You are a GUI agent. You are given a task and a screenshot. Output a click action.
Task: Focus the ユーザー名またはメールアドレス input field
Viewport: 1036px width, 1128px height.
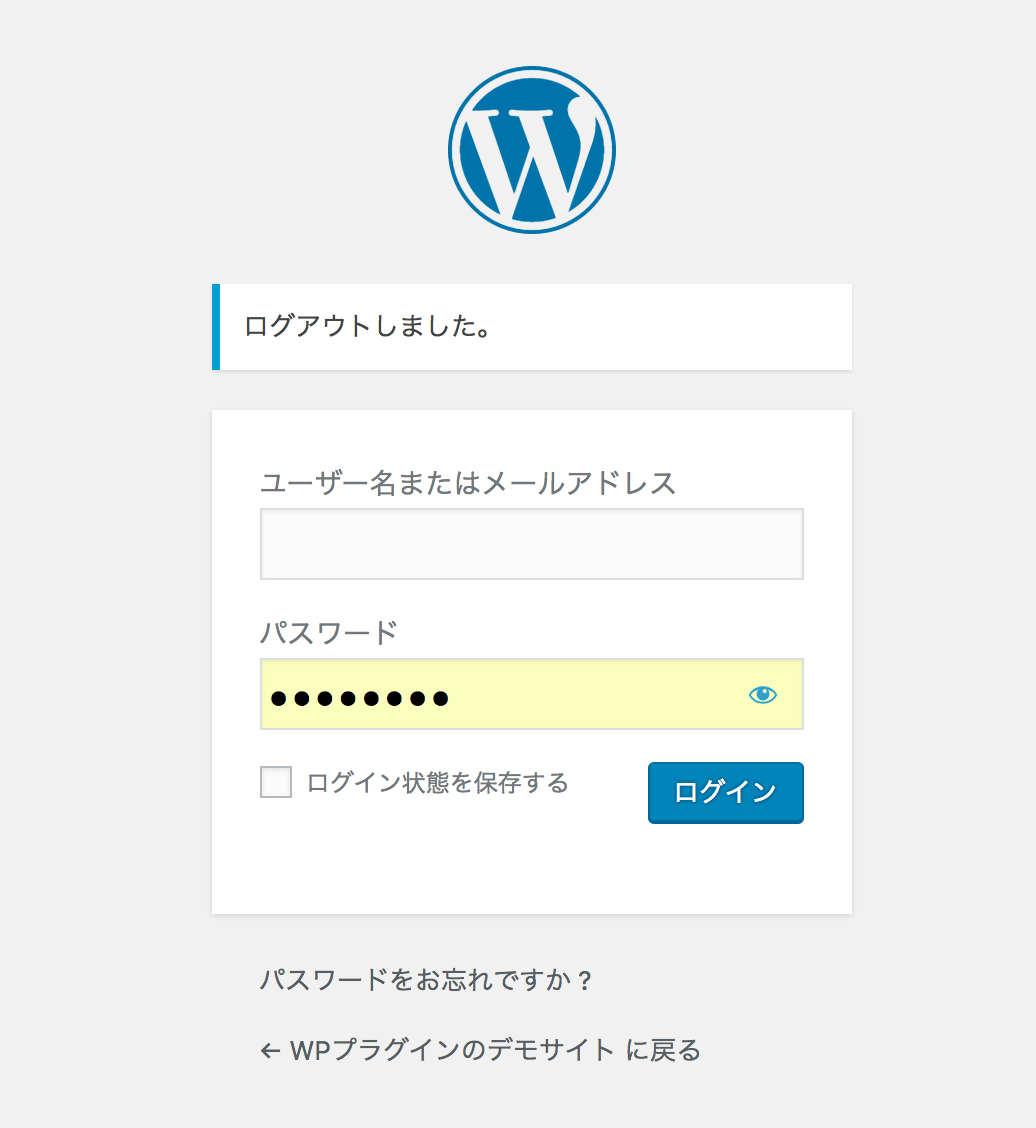coord(532,544)
